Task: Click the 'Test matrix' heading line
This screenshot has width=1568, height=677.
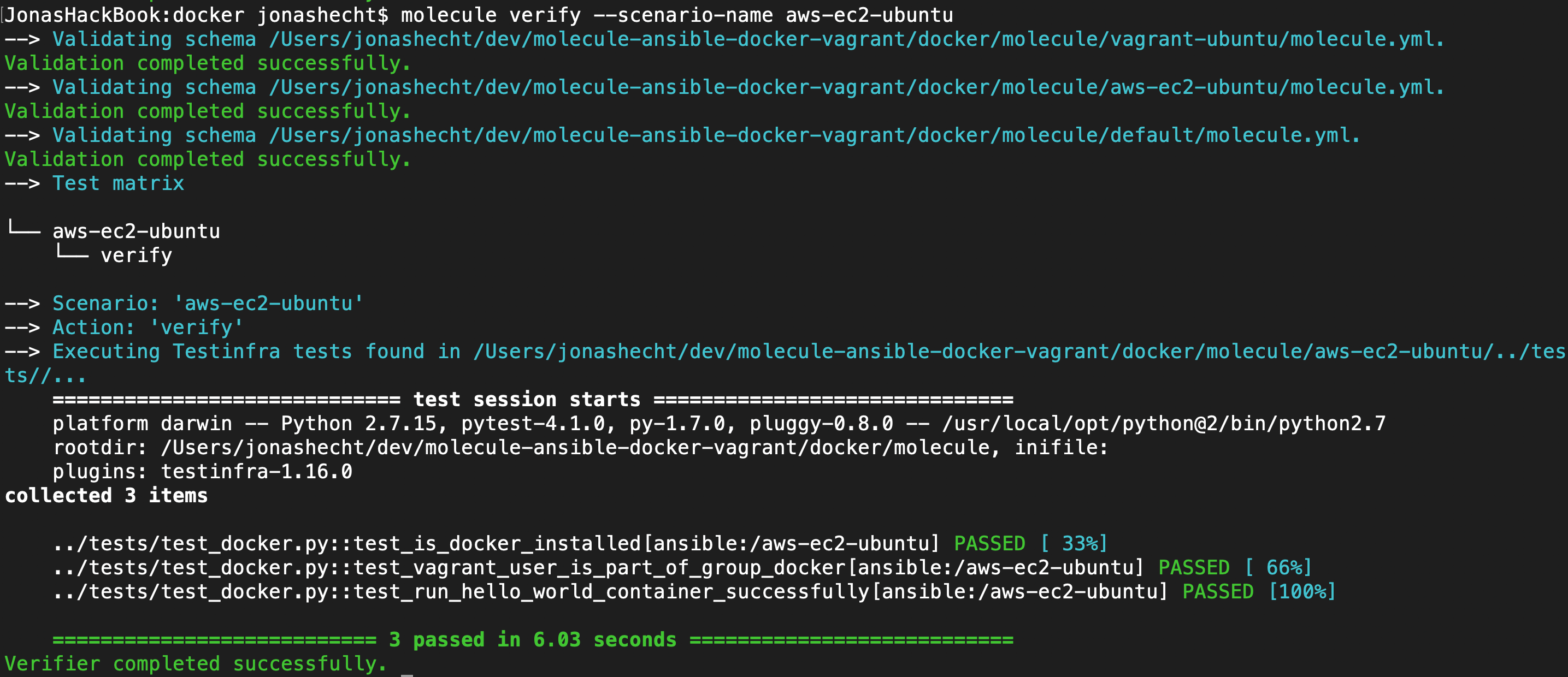Action: click(x=118, y=183)
